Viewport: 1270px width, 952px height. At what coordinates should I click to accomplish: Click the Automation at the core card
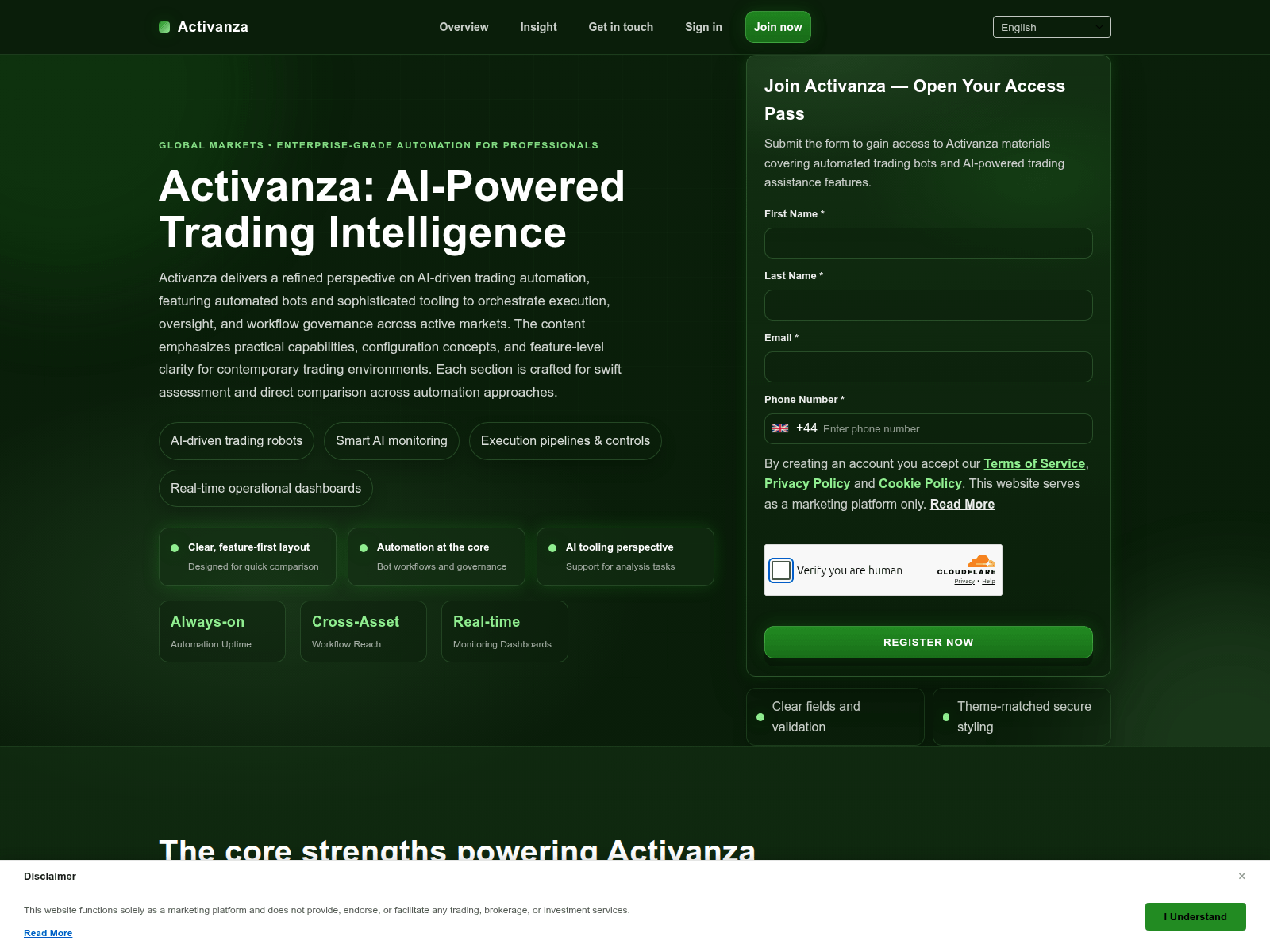click(437, 557)
